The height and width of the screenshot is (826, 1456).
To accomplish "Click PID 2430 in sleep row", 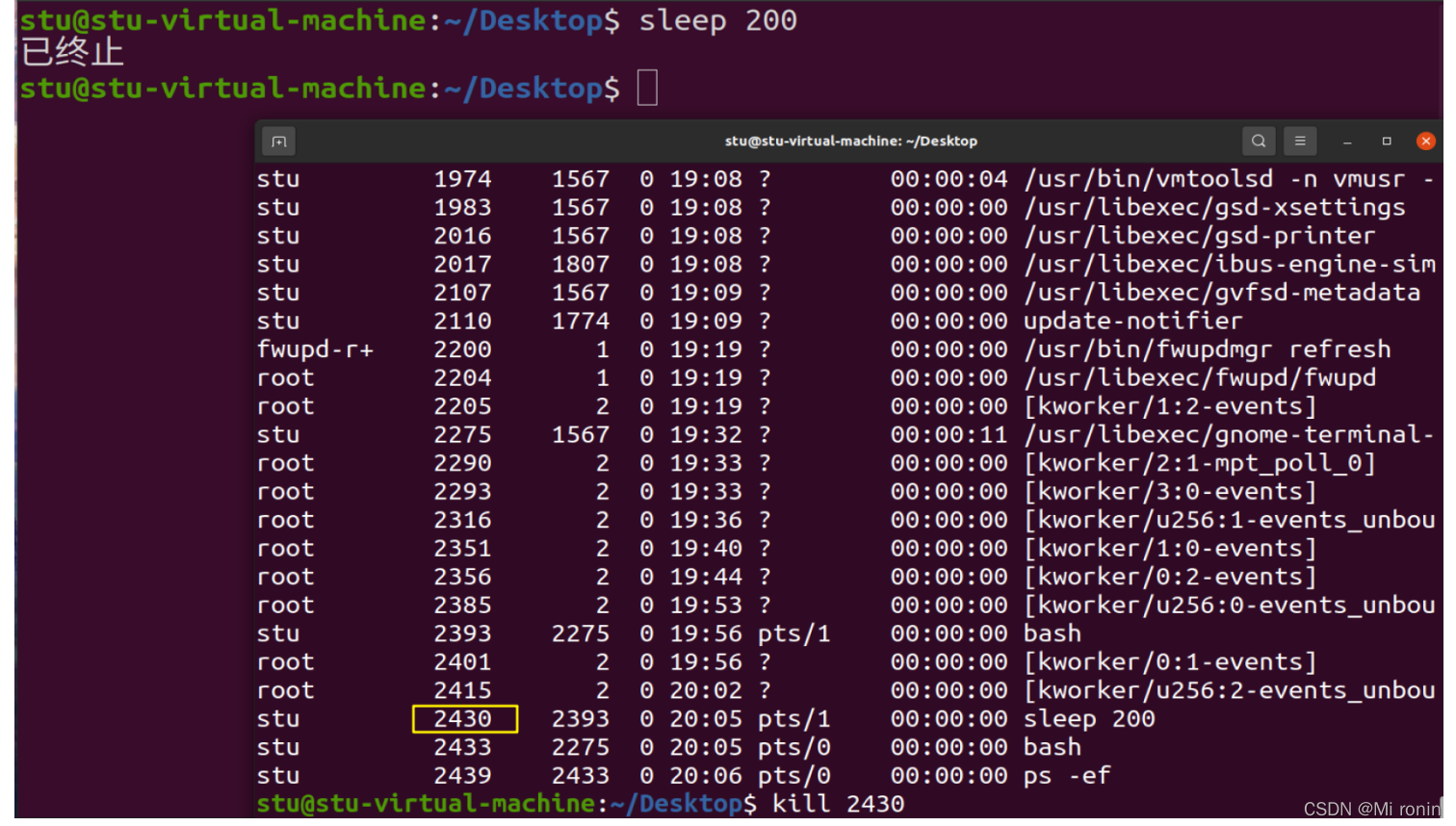I will (x=463, y=719).
